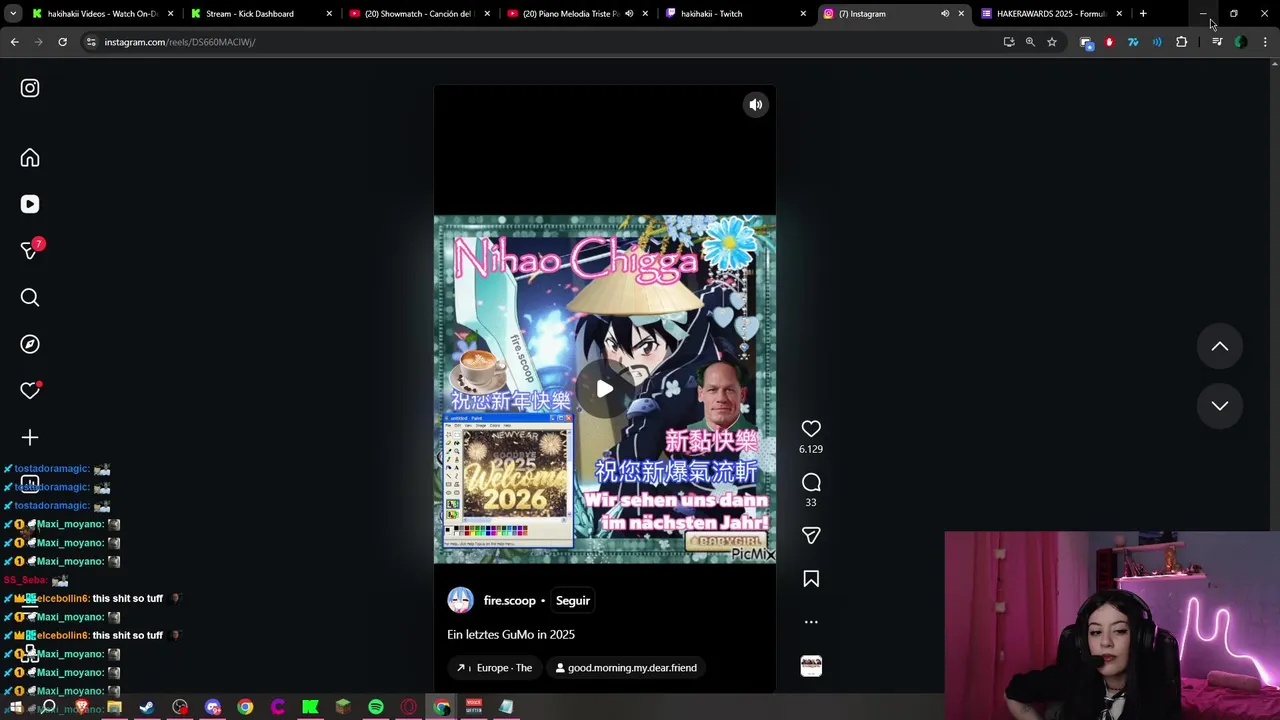Viewport: 1280px width, 720px height.
Task: Click caption Ein letztes GuMo in 2025
Action: pyautogui.click(x=511, y=634)
